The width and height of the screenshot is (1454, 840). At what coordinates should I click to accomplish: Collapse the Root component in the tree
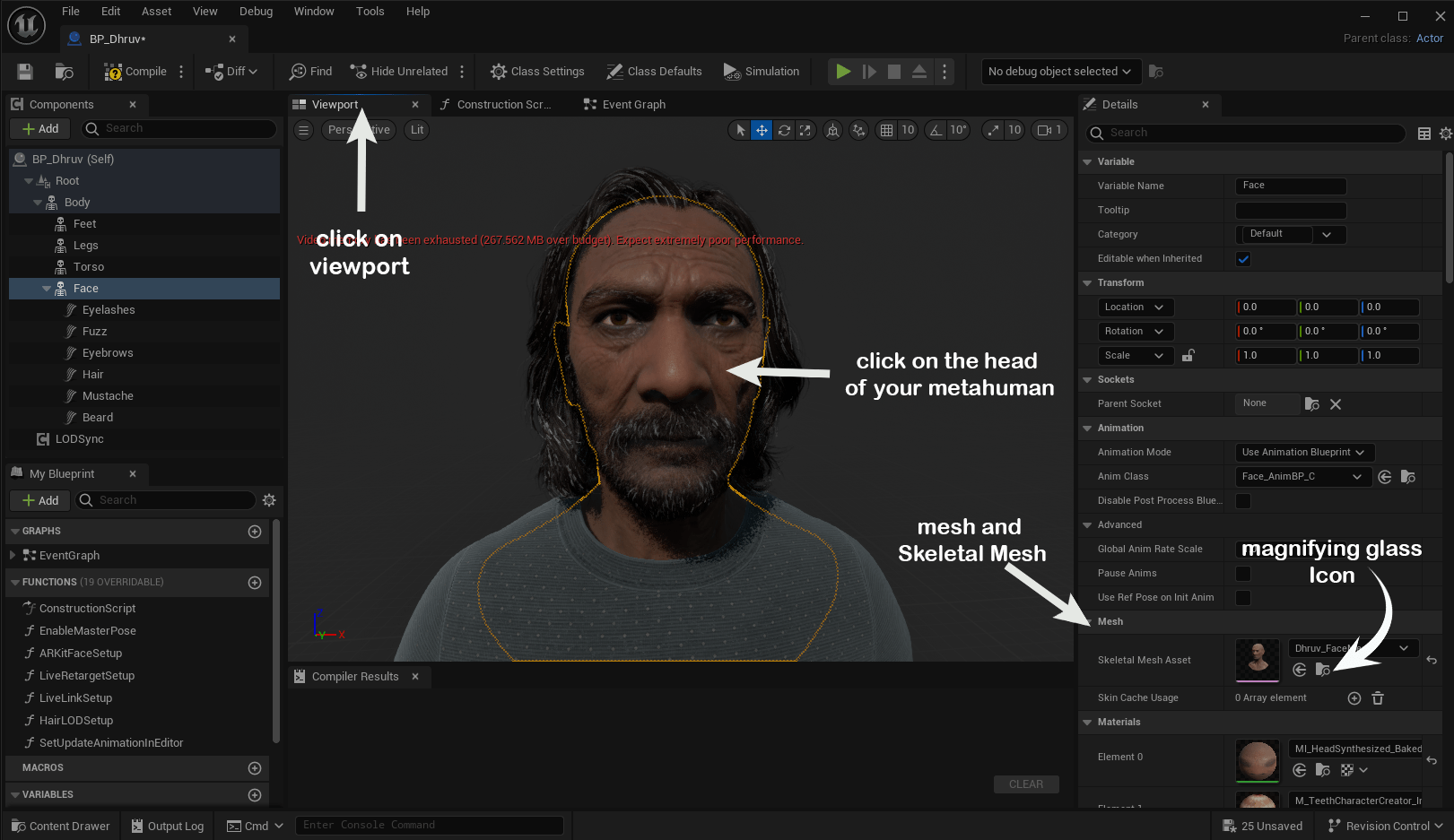pyautogui.click(x=29, y=181)
